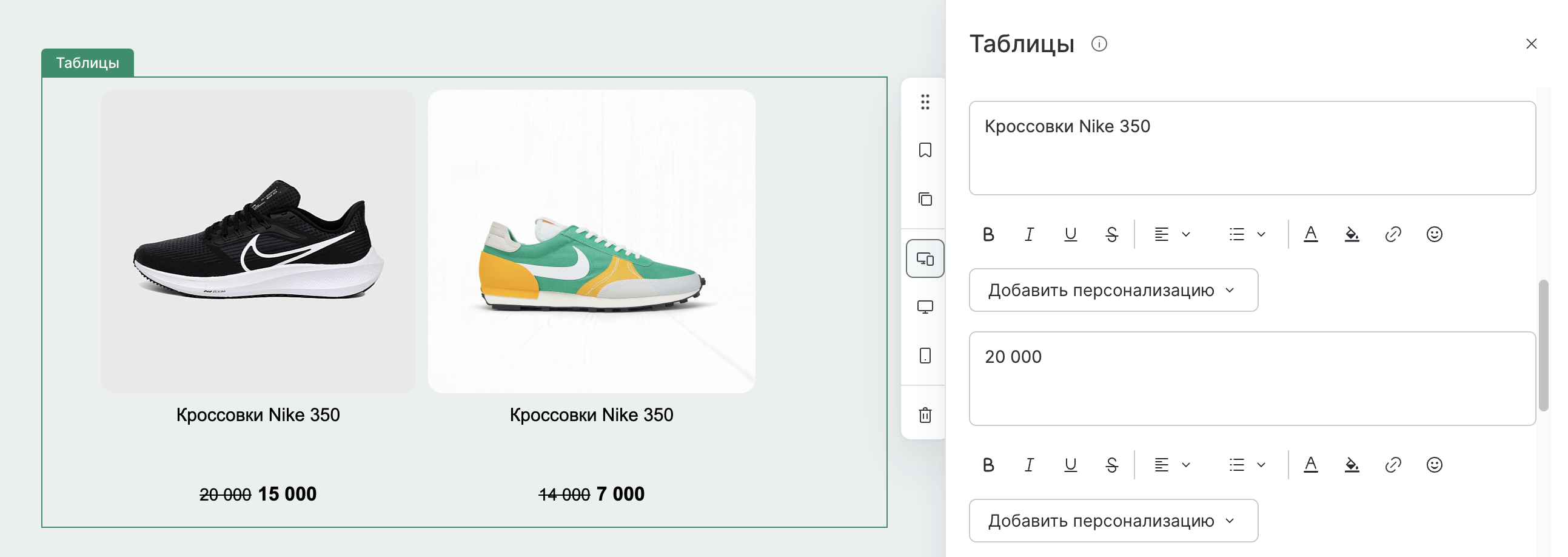This screenshot has height=557, width=1568.
Task: Toggle underline in the Кроссовки Nike 350 toolbar
Action: pyautogui.click(x=1070, y=235)
